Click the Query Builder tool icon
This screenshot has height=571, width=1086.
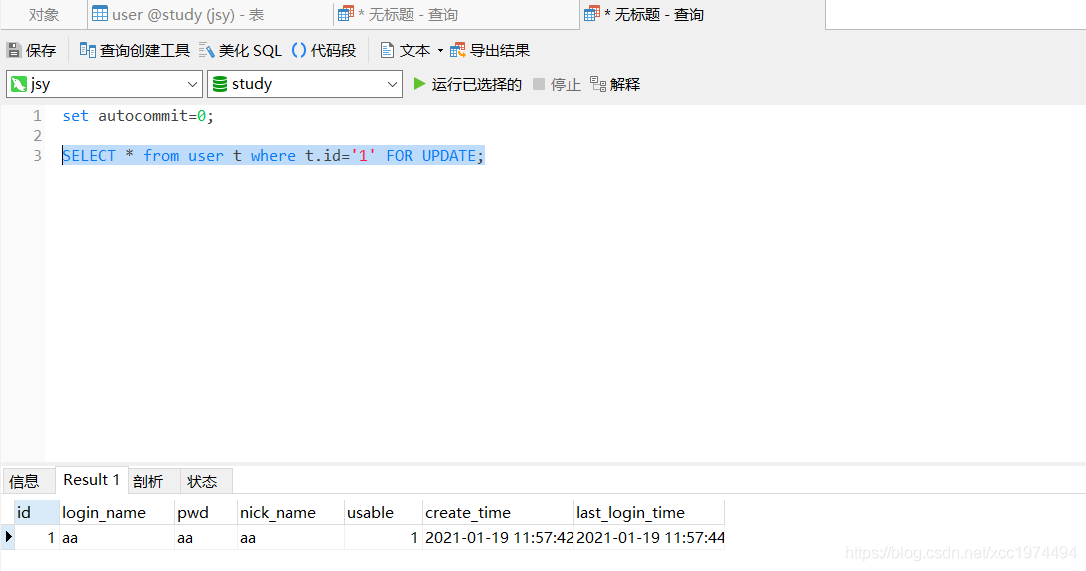[87, 50]
